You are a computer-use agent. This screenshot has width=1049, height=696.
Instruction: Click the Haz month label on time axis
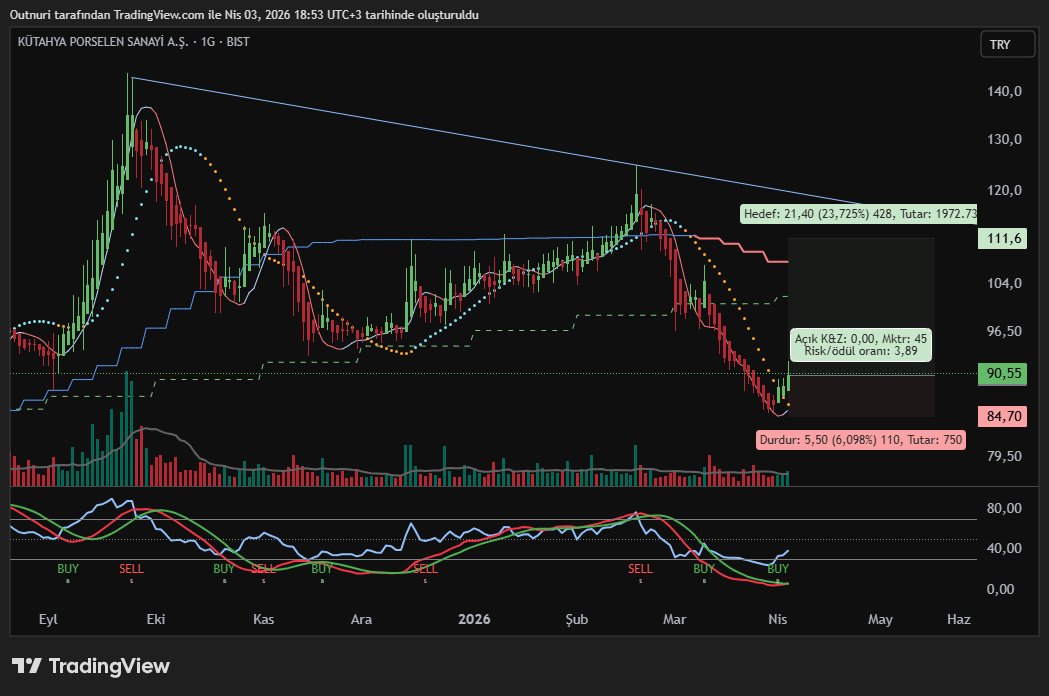(959, 619)
